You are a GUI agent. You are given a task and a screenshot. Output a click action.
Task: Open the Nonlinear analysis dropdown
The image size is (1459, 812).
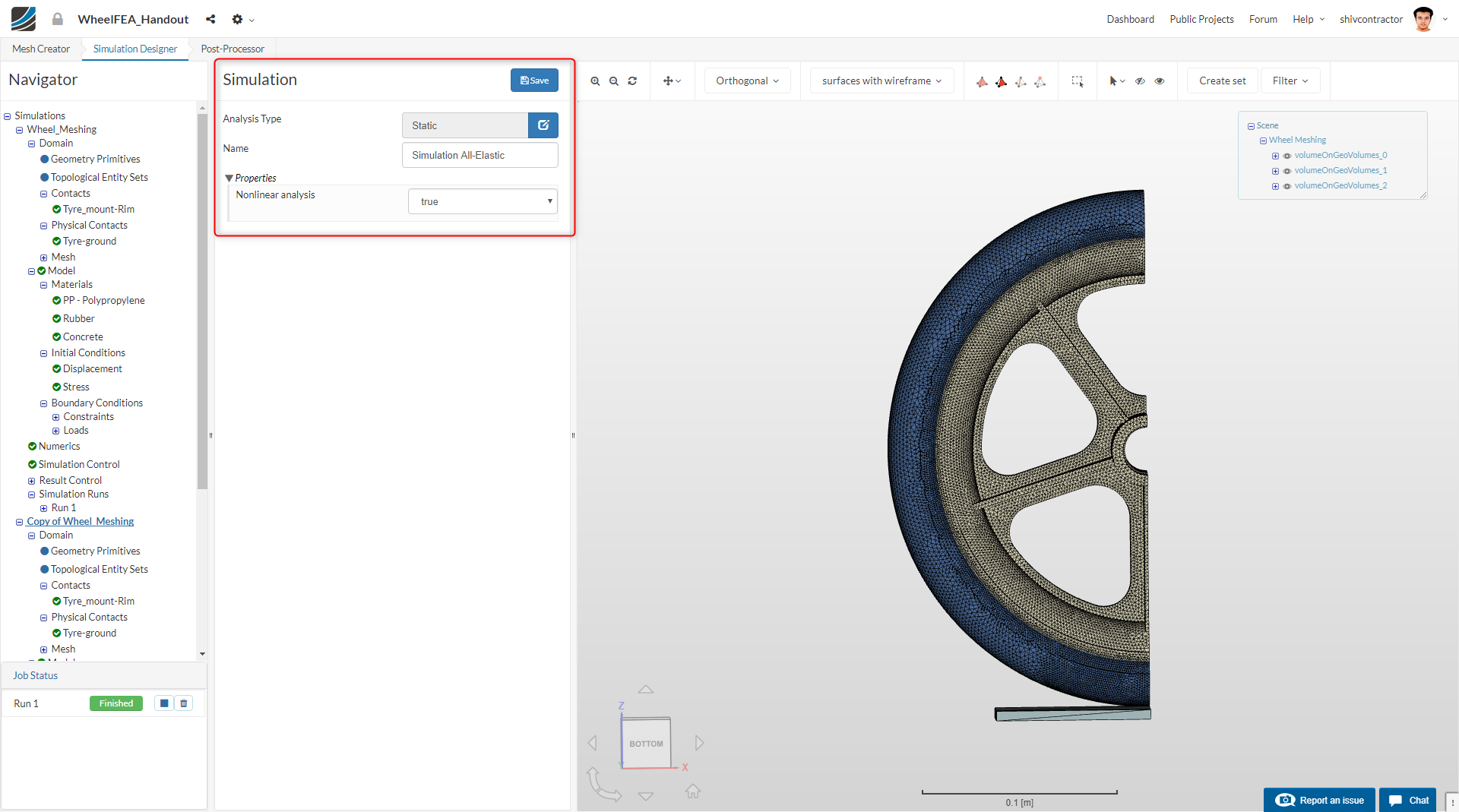click(x=483, y=201)
